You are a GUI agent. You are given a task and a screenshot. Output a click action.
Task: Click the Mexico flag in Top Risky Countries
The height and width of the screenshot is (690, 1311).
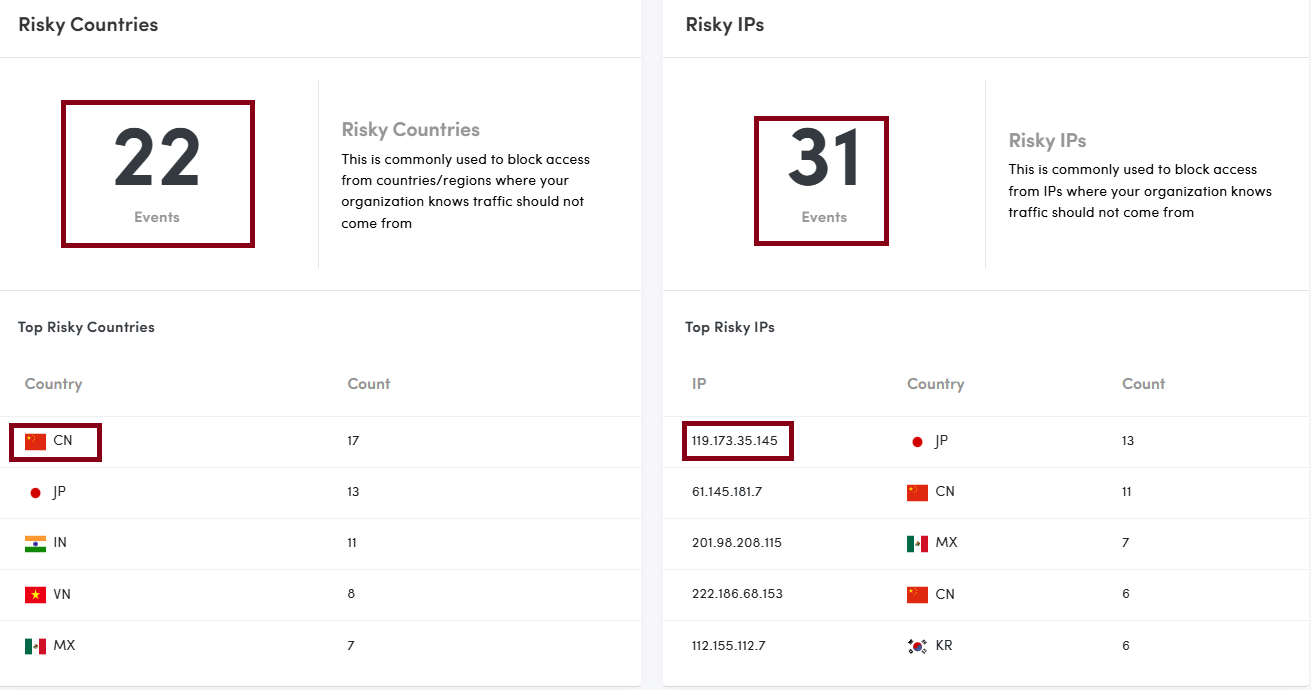[x=36, y=646]
